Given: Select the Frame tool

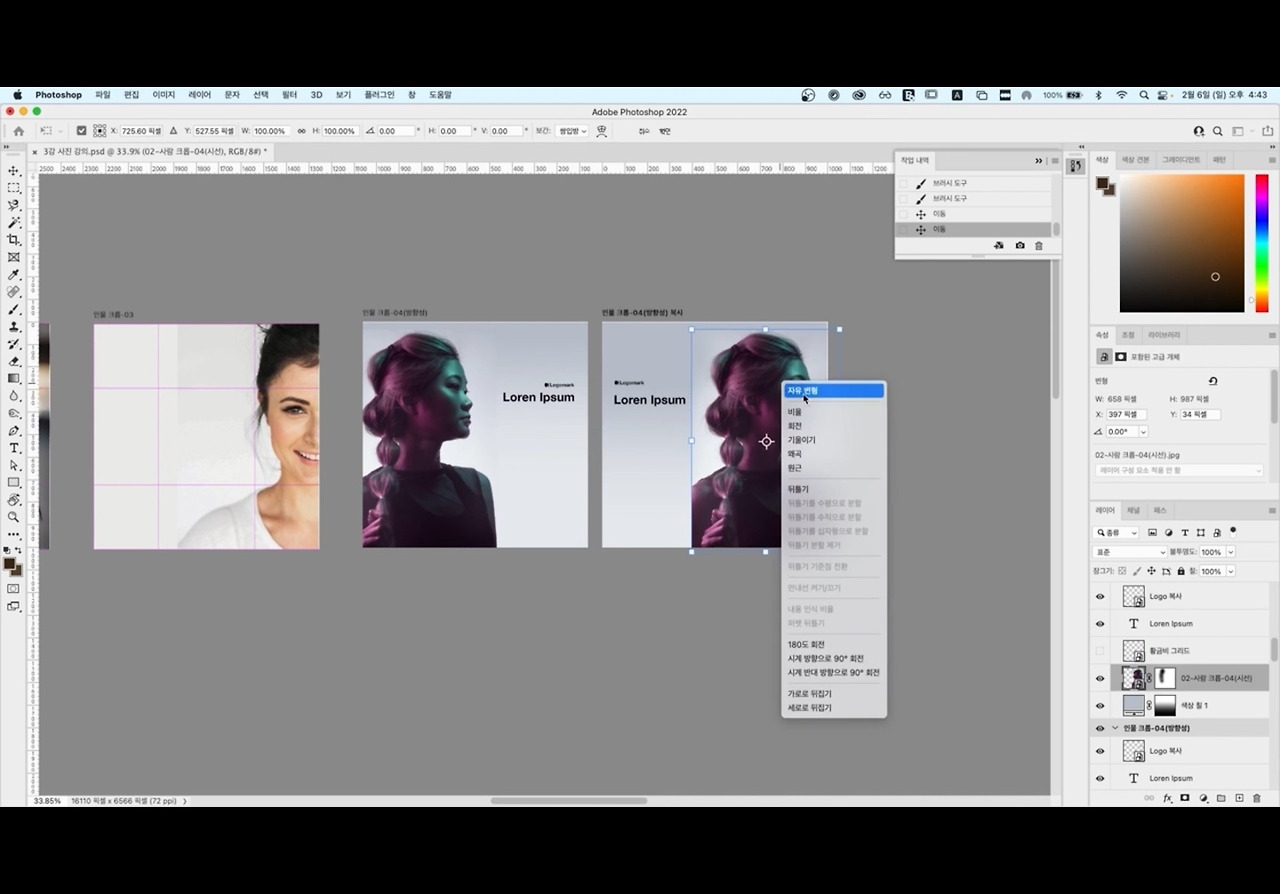Looking at the screenshot, I should [14, 257].
